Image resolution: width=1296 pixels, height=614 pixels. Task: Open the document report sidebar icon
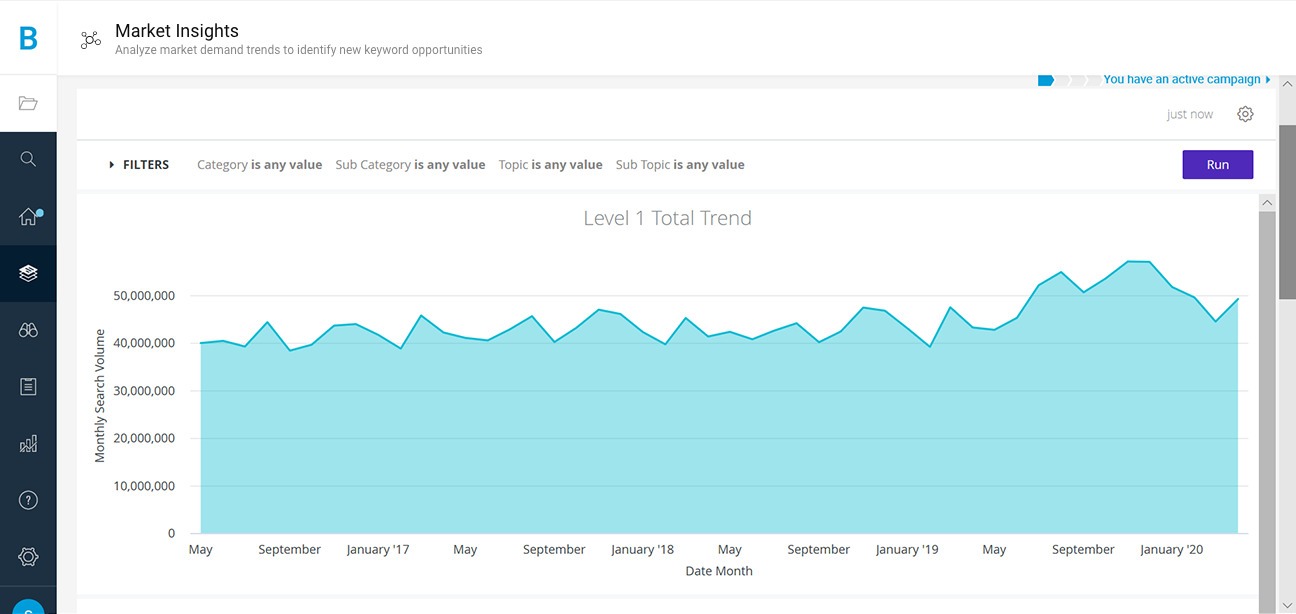tap(28, 386)
